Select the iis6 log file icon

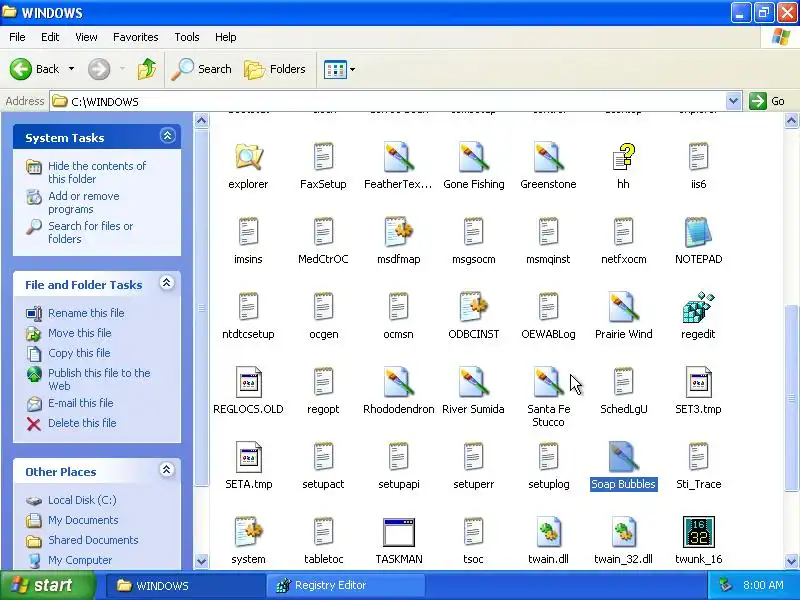pos(698,157)
